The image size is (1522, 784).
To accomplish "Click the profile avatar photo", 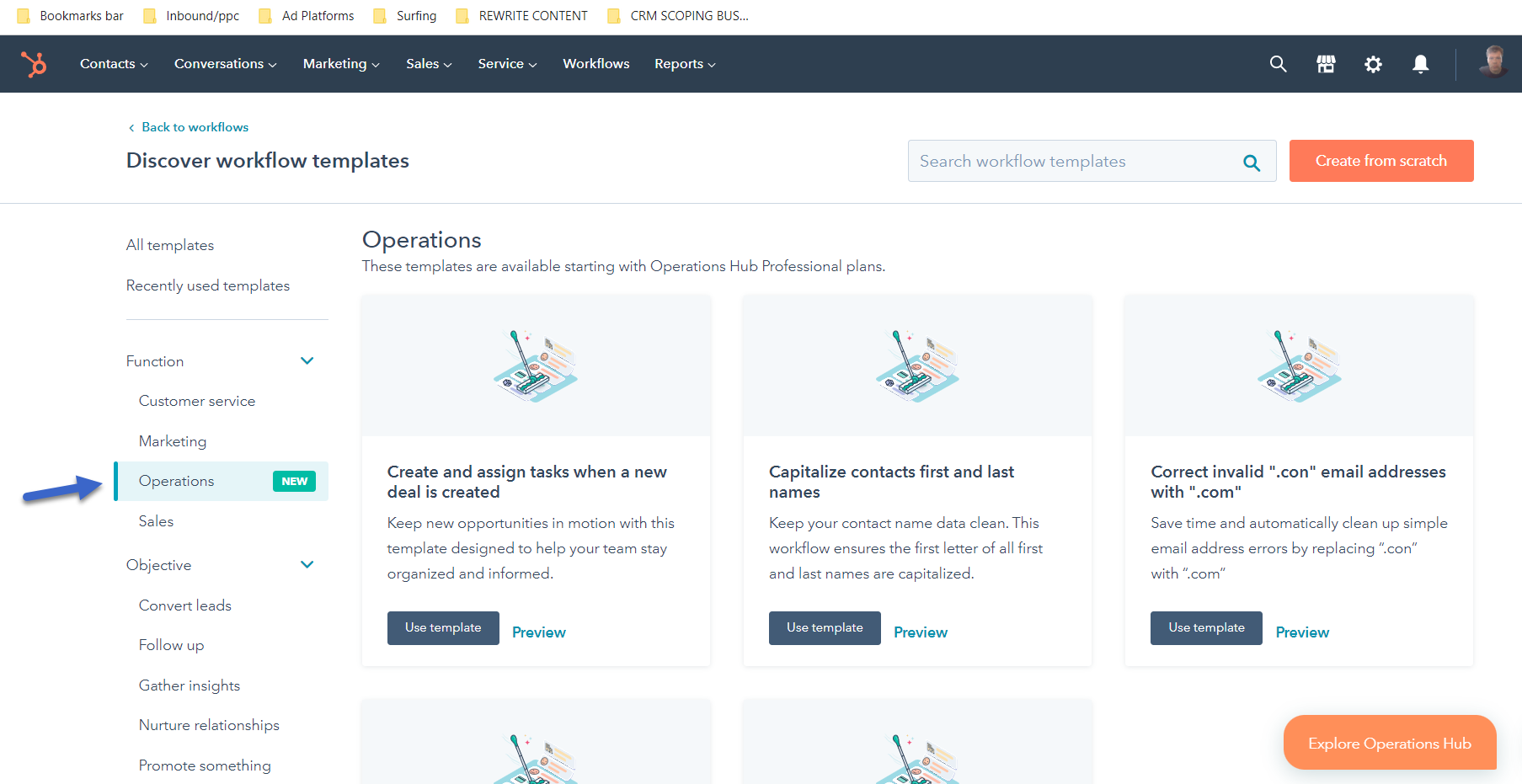I will point(1491,63).
